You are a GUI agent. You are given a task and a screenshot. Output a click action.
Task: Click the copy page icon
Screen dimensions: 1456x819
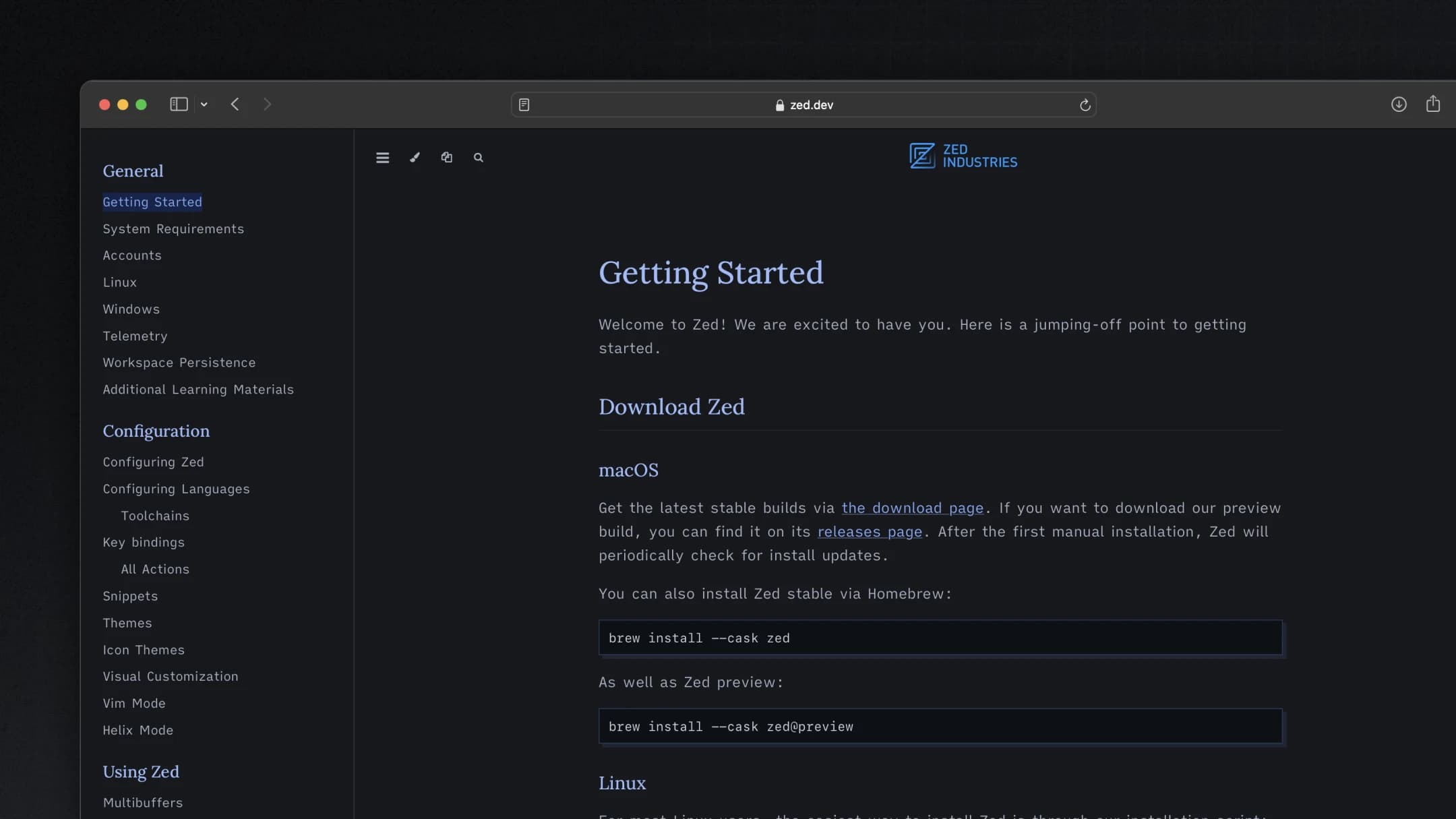[446, 157]
